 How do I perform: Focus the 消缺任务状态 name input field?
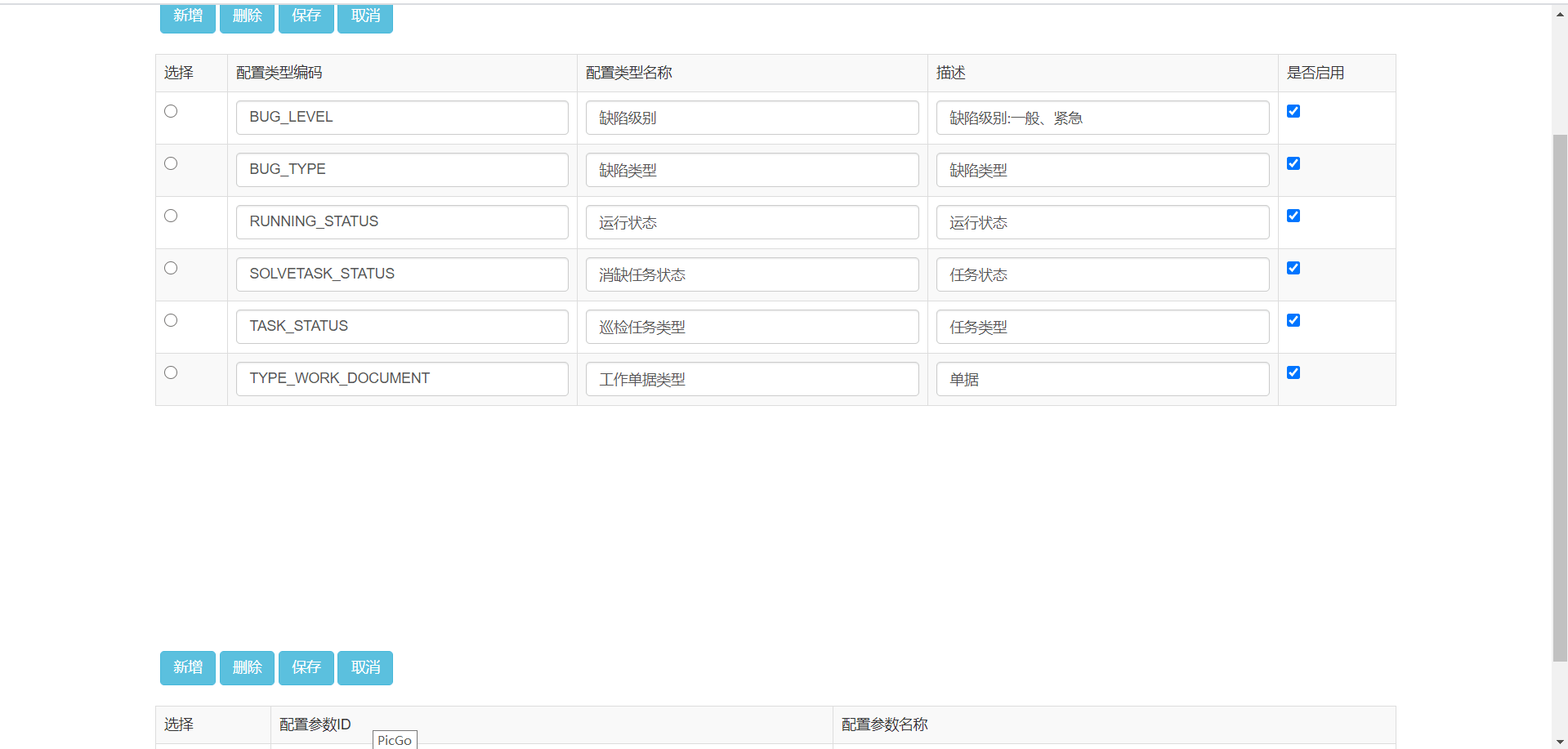[752, 274]
